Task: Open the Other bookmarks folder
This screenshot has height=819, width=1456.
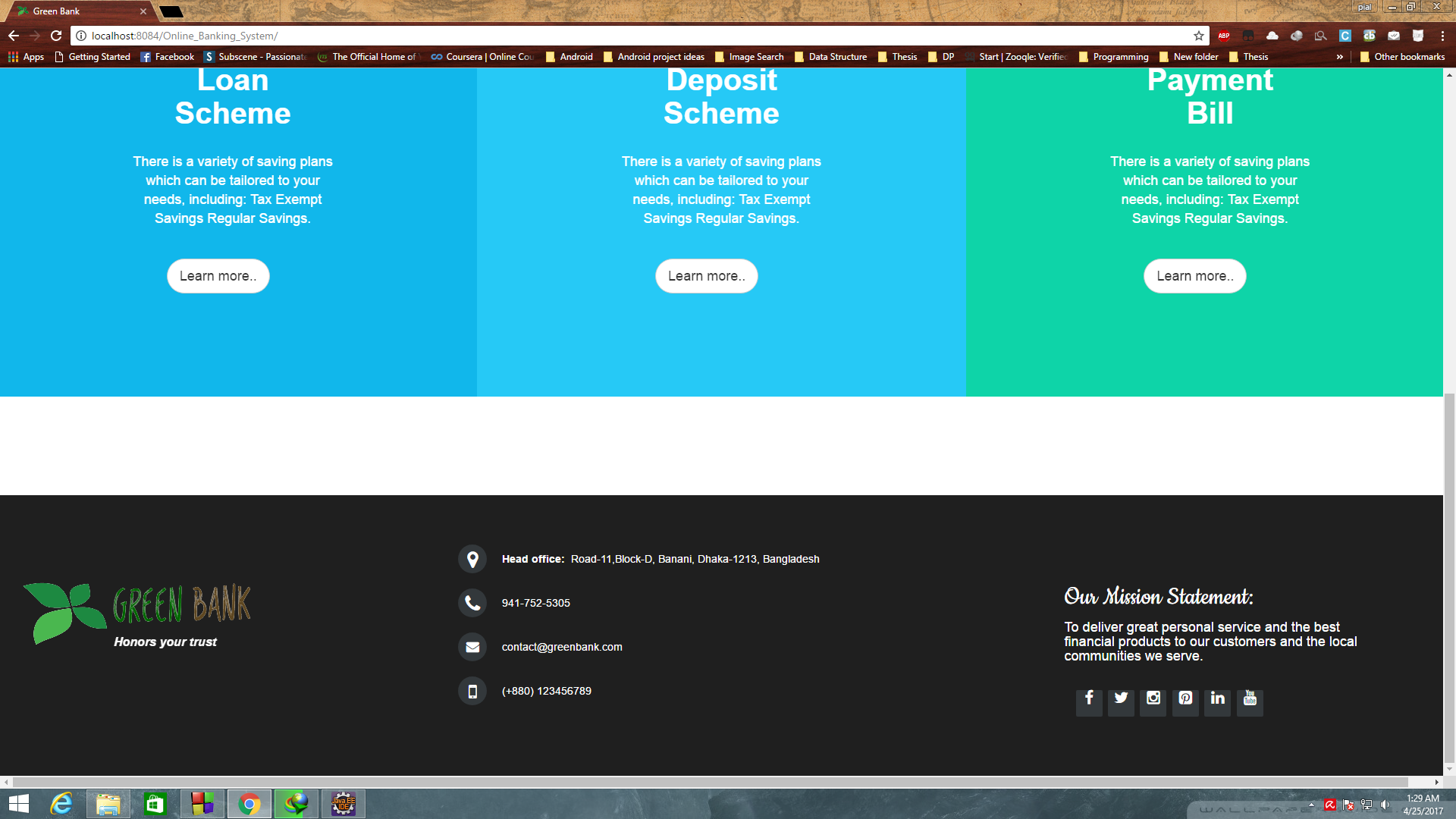Action: tap(1402, 57)
